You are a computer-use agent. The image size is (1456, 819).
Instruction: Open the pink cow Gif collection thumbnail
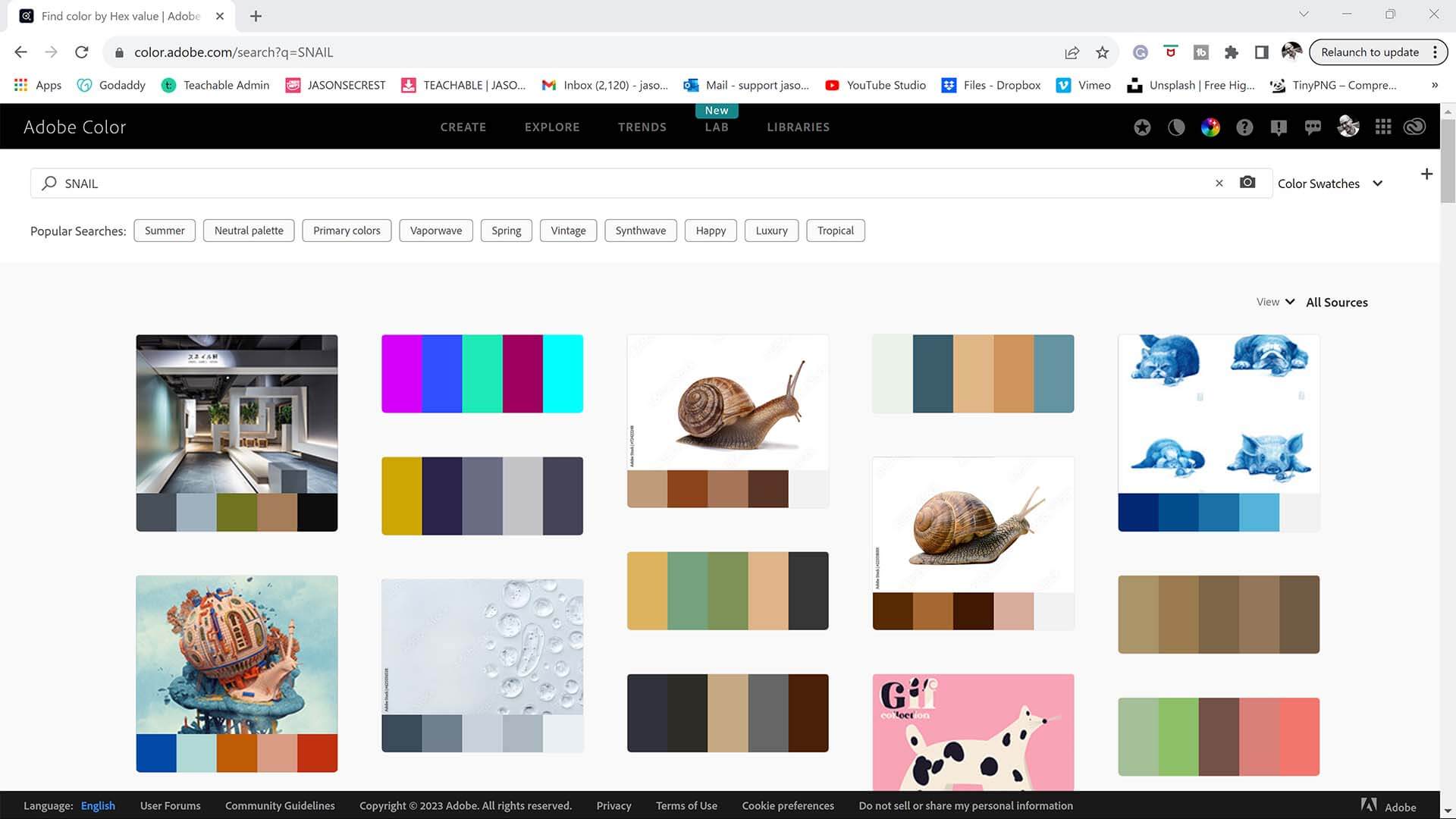[973, 732]
